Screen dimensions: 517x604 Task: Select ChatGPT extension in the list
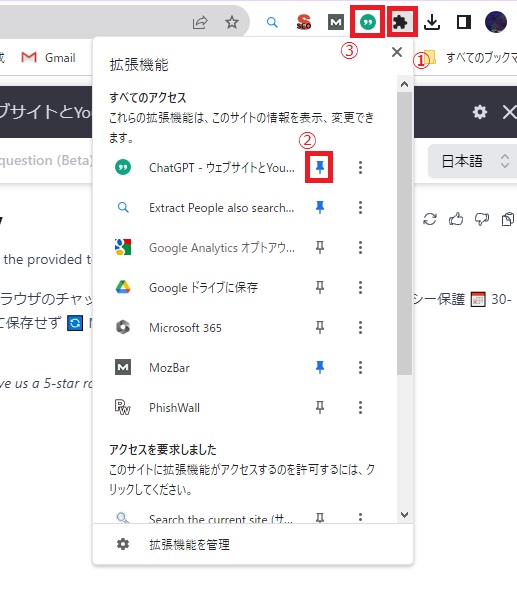[x=222, y=168]
